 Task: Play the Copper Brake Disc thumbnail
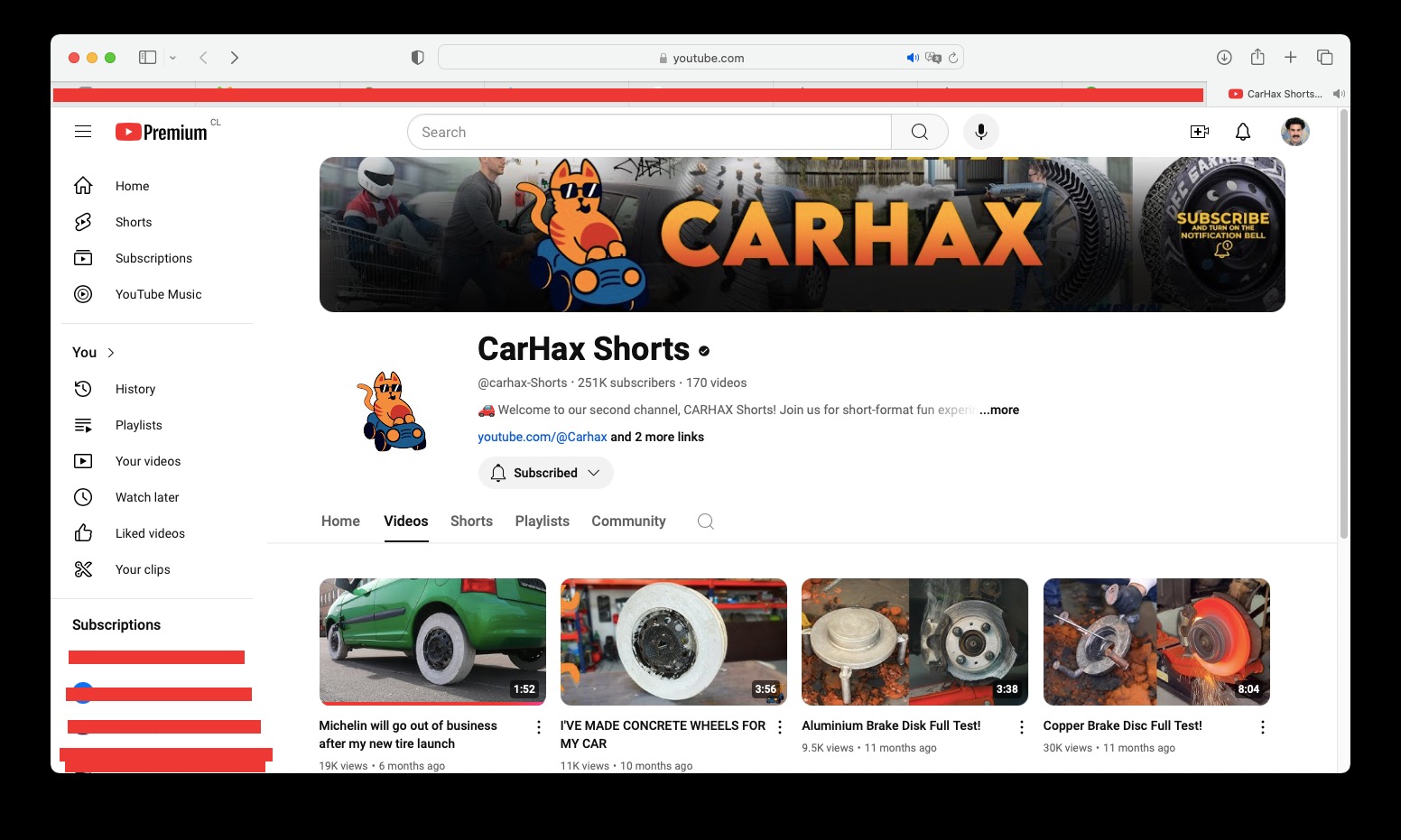(x=1156, y=642)
